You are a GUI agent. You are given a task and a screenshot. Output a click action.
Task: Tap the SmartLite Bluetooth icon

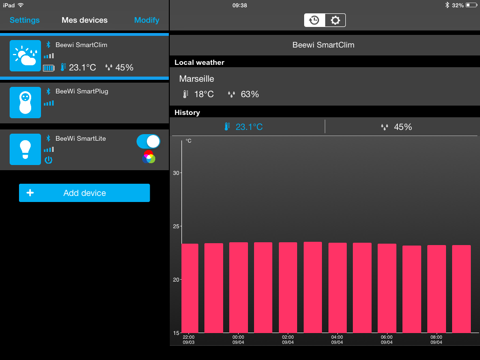(x=48, y=138)
